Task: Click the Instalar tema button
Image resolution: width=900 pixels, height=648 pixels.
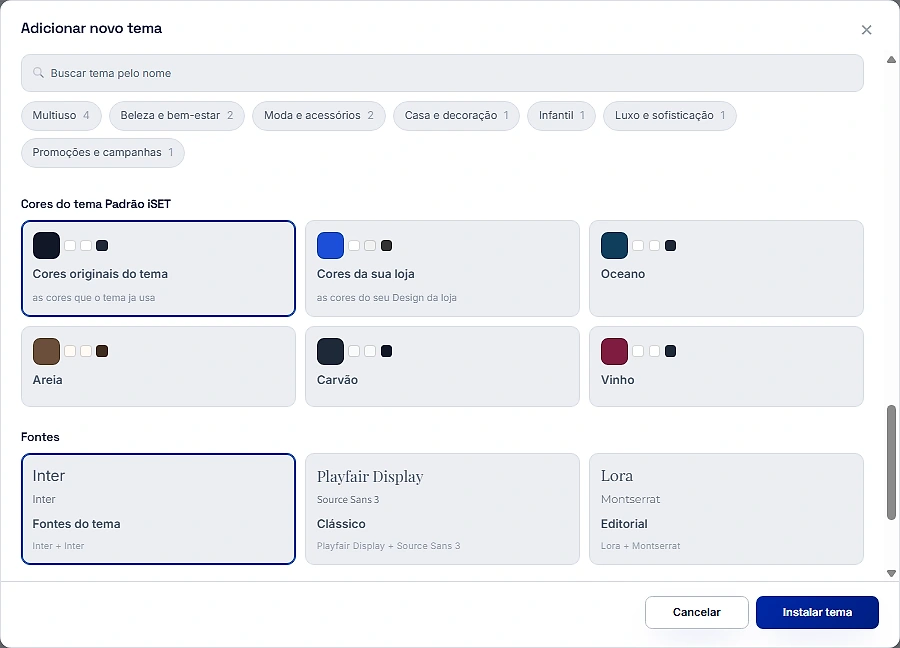Action: point(817,612)
